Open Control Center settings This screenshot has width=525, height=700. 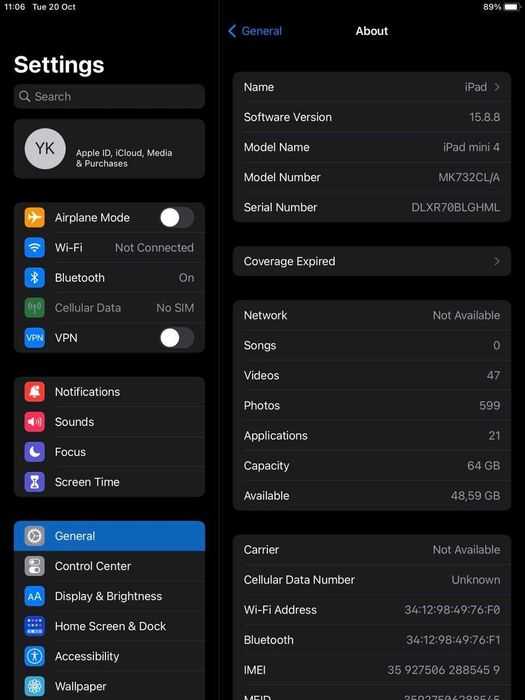109,566
